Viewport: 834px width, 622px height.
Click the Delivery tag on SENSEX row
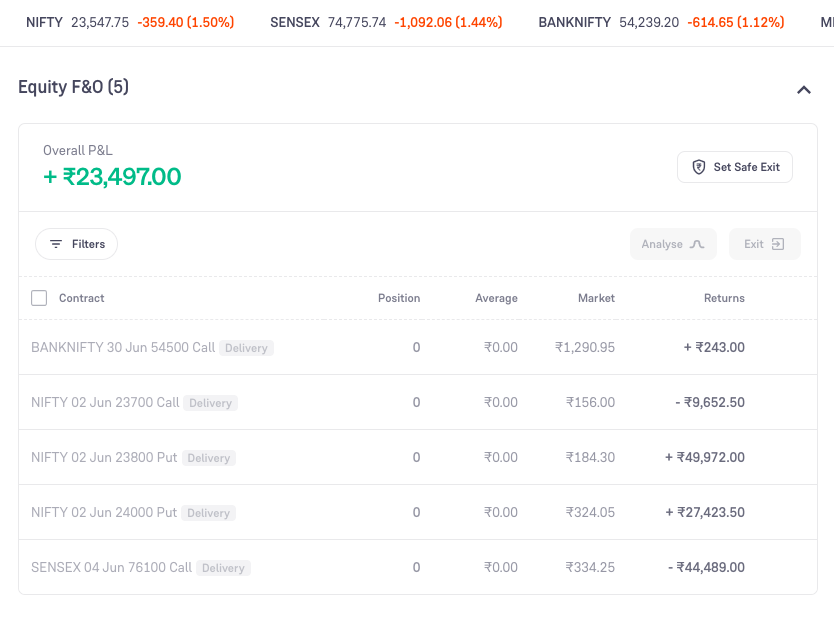[x=223, y=568]
